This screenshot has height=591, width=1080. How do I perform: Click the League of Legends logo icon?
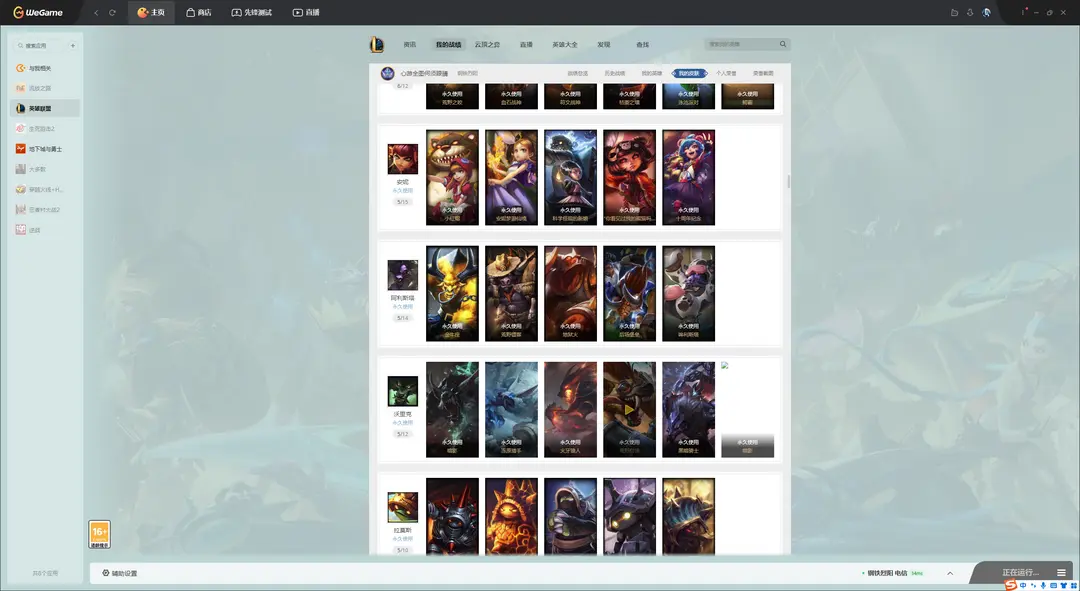pos(377,44)
